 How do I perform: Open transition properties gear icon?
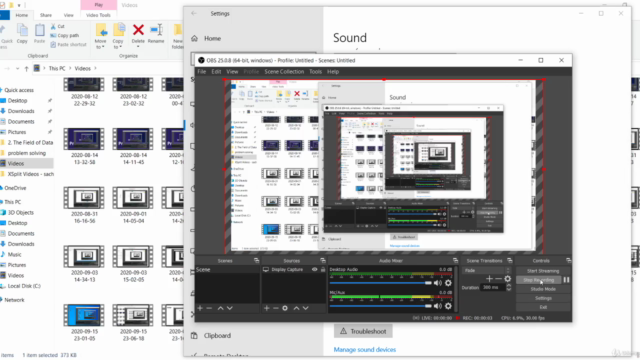[x=507, y=279]
